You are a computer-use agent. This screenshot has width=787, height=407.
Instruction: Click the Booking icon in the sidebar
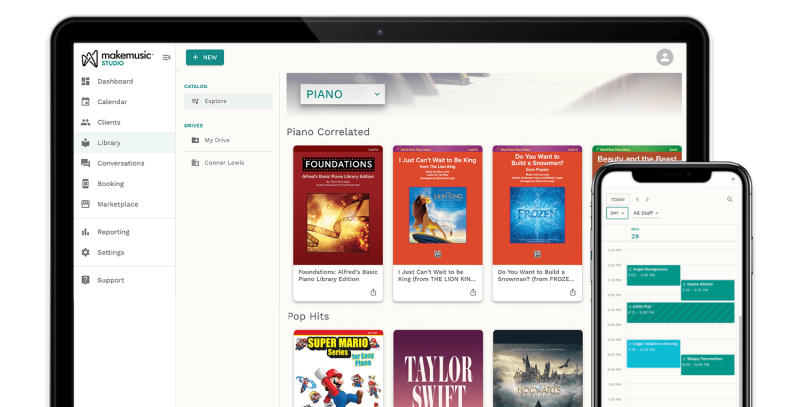[x=86, y=184]
